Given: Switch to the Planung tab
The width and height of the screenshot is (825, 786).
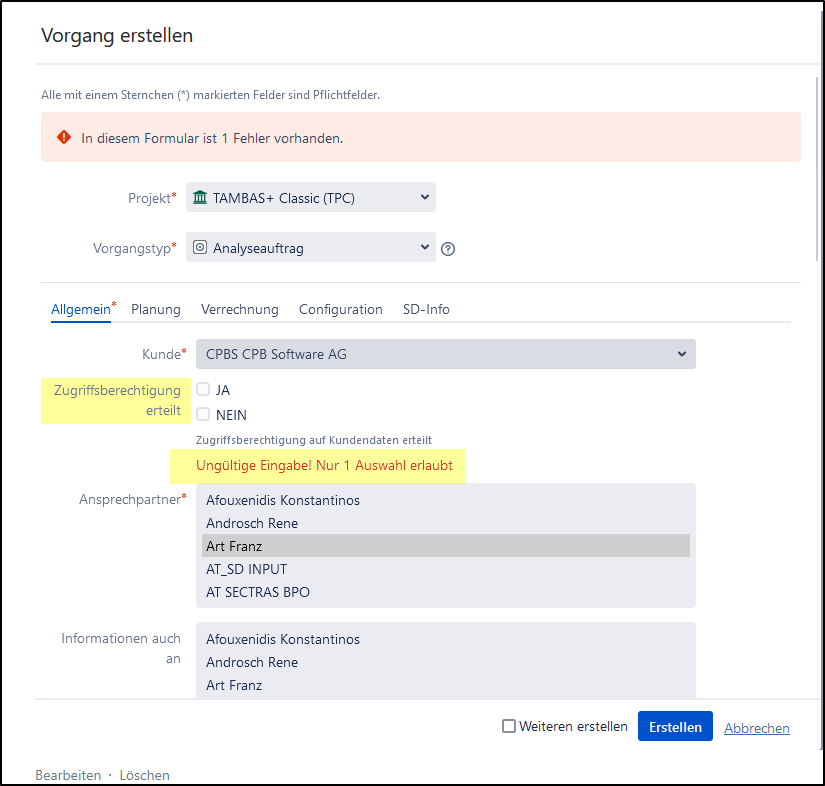Looking at the screenshot, I should coord(156,309).
